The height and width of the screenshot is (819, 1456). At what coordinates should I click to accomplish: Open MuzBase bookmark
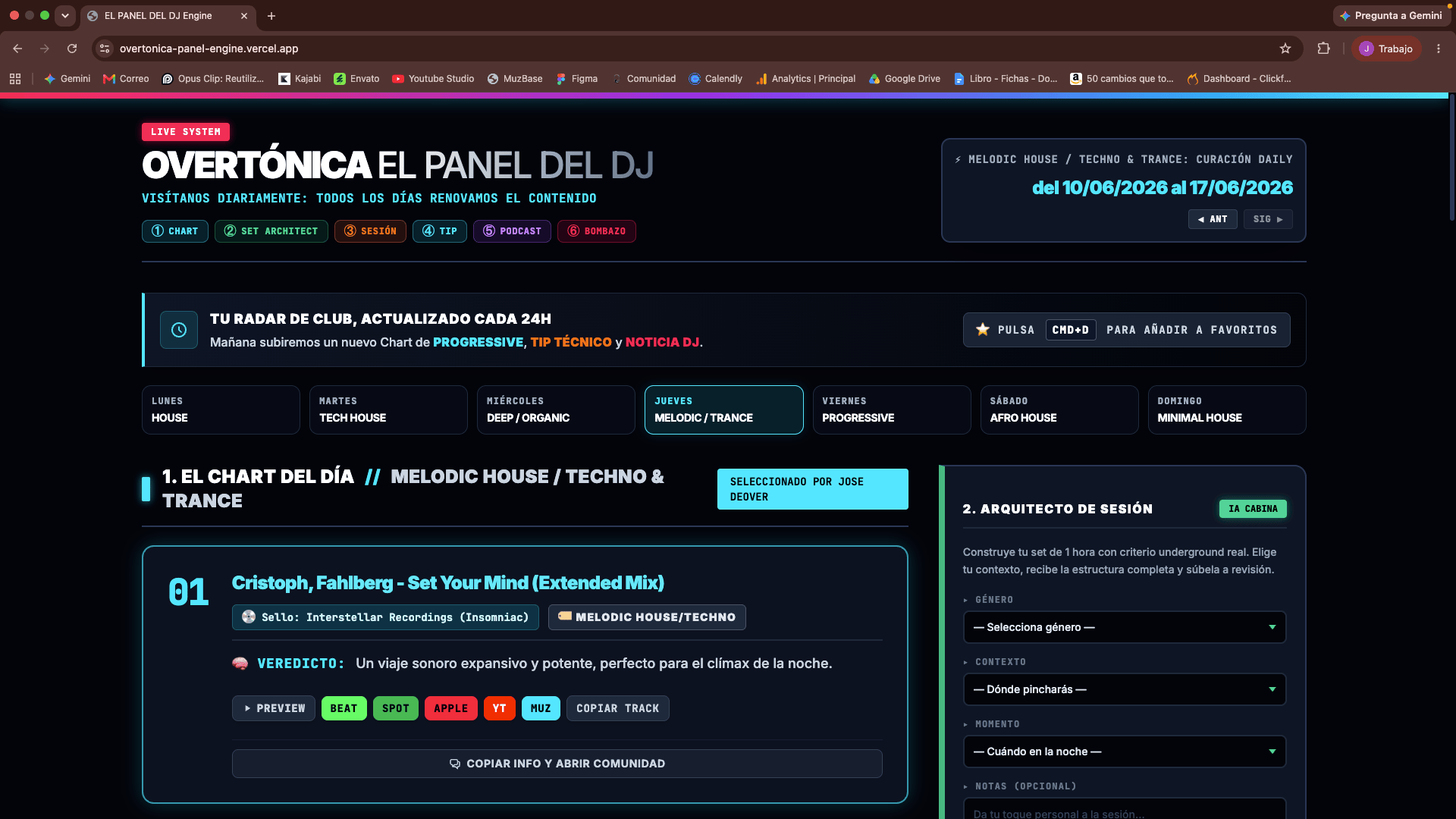515,79
